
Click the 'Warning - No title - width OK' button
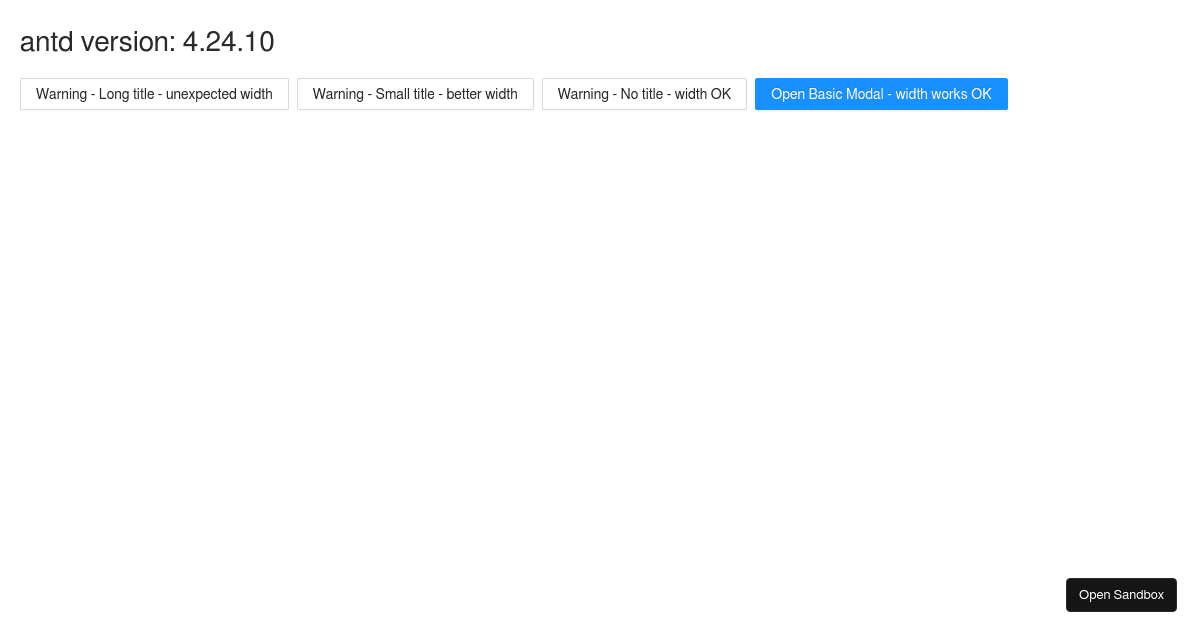pyautogui.click(x=644, y=94)
